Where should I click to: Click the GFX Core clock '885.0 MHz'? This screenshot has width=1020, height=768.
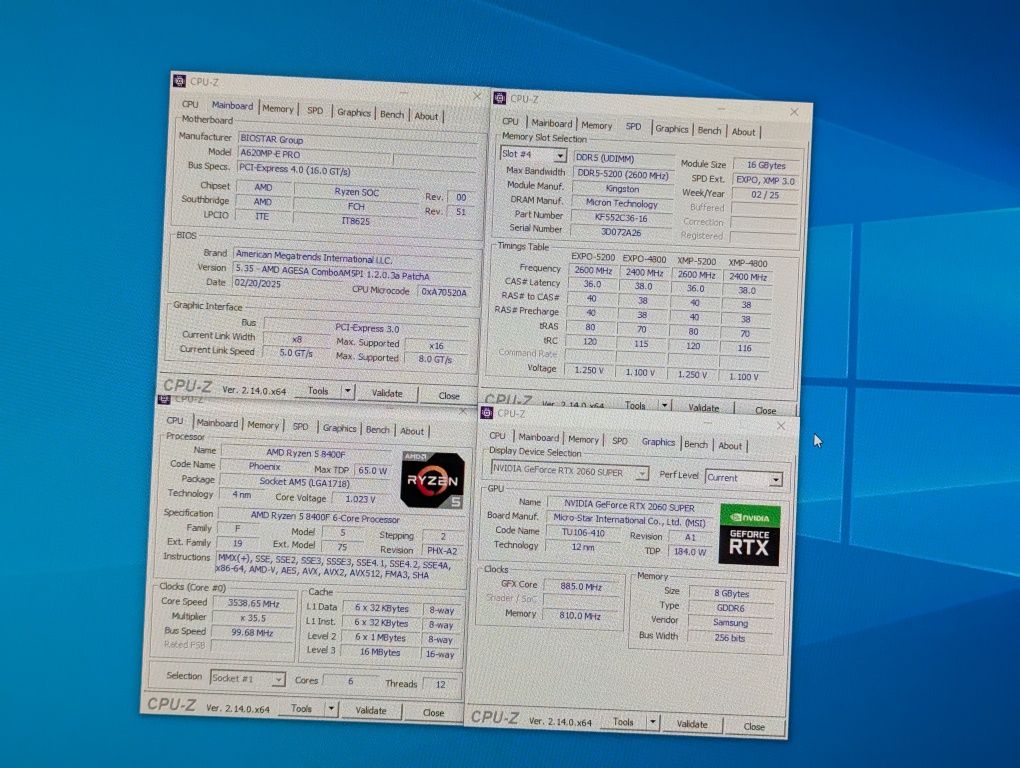pyautogui.click(x=581, y=586)
